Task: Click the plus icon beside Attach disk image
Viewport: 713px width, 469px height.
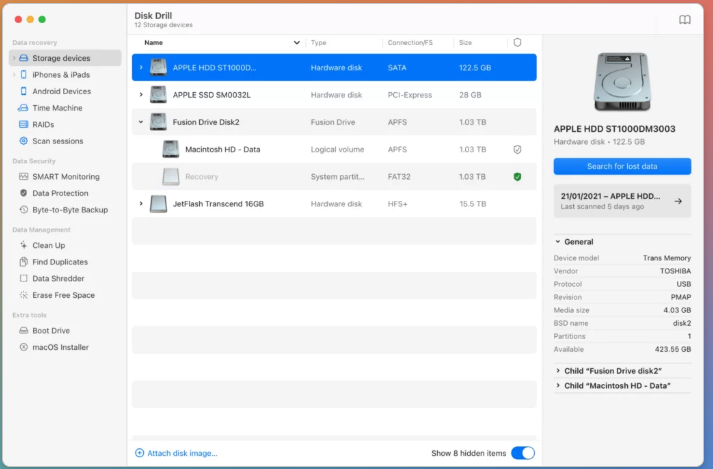Action: pyautogui.click(x=140, y=453)
